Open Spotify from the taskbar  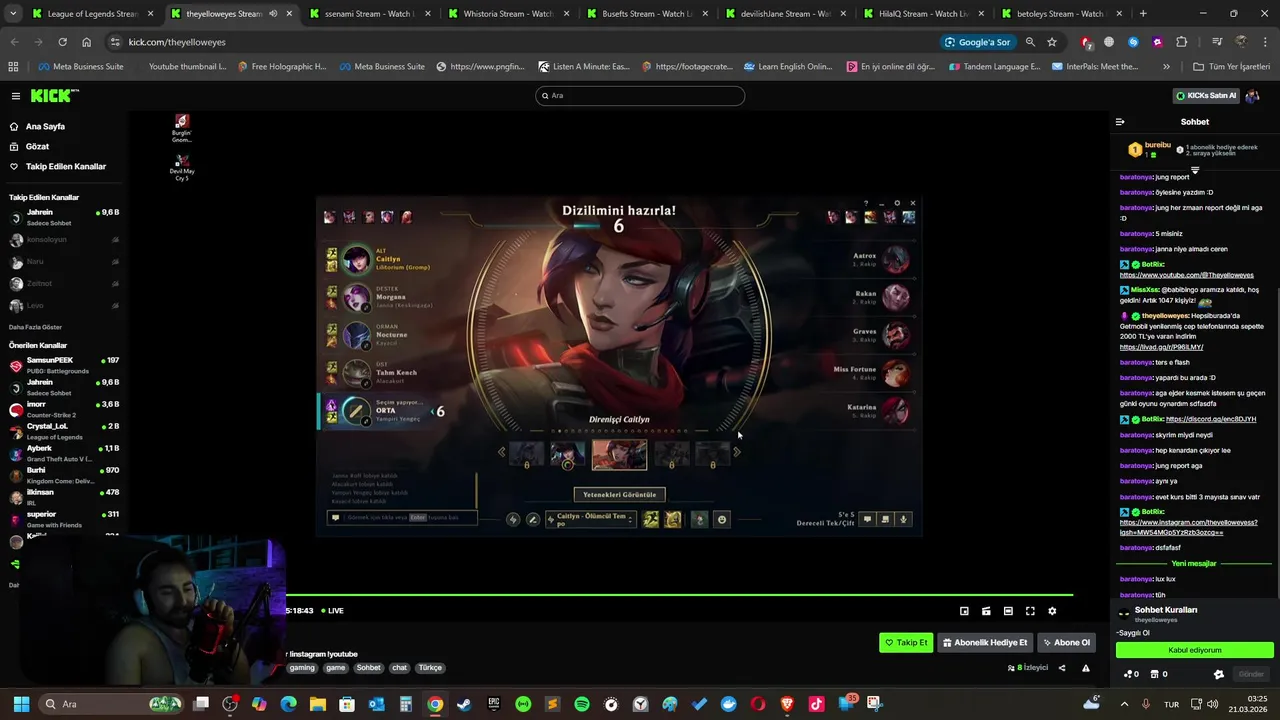pos(582,704)
